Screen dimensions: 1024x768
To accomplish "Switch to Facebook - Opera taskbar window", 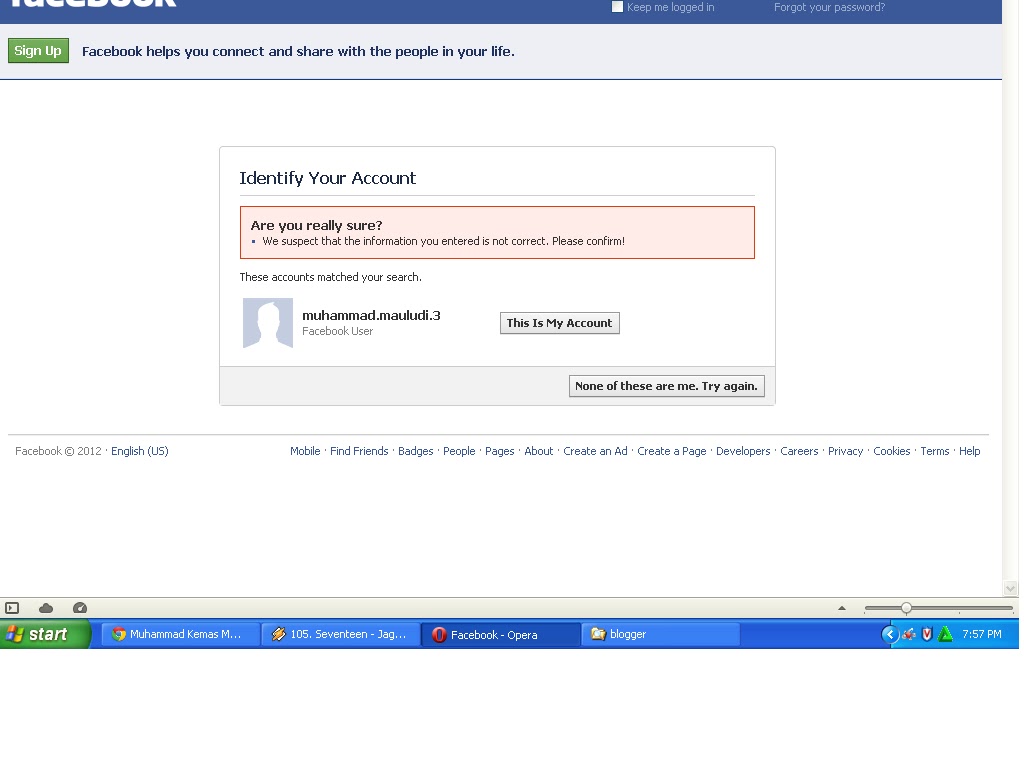I will coord(502,634).
